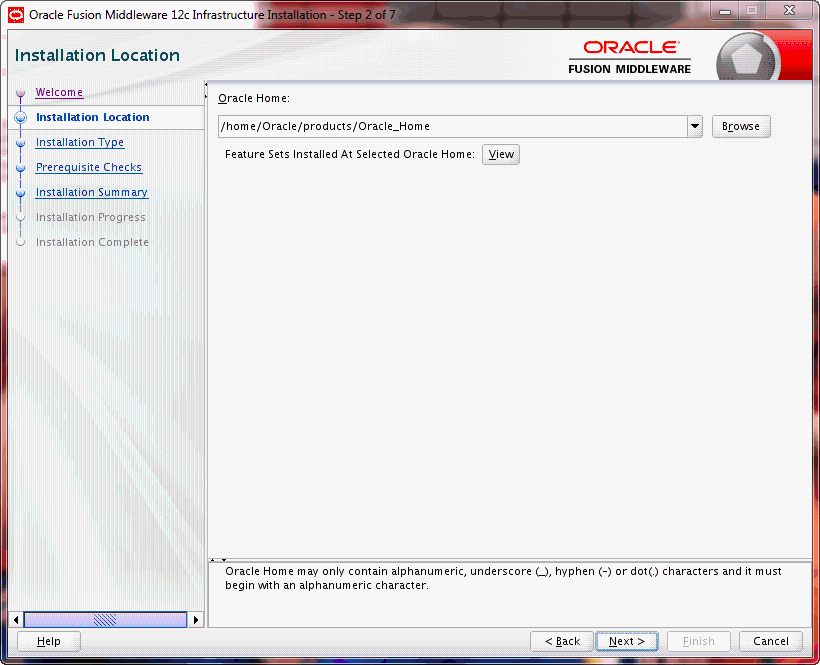The width and height of the screenshot is (820, 665).
Task: Click the Installation Complete step bullet icon
Action: click(20, 242)
